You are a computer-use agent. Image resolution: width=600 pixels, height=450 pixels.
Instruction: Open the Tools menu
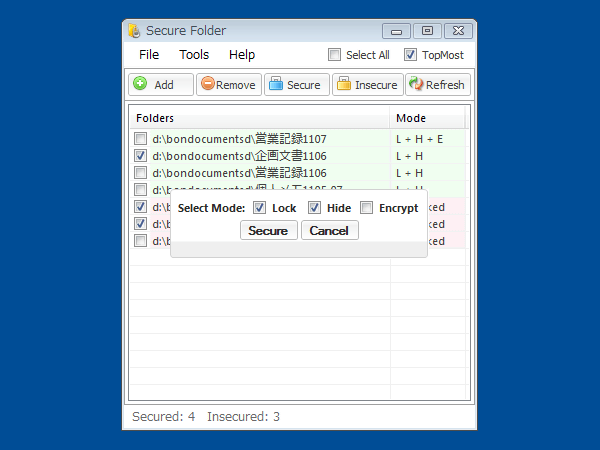tap(194, 55)
